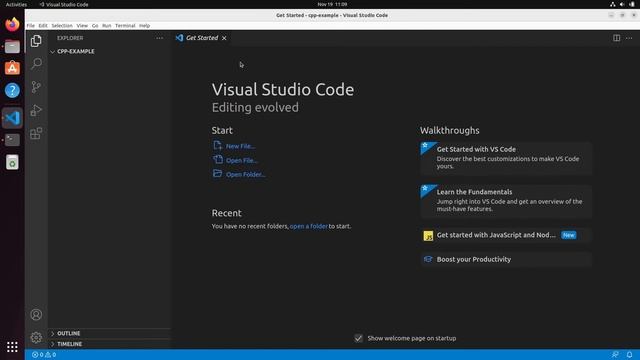Uncheck Show welcome page on startup
The height and width of the screenshot is (360, 640).
coord(358,338)
